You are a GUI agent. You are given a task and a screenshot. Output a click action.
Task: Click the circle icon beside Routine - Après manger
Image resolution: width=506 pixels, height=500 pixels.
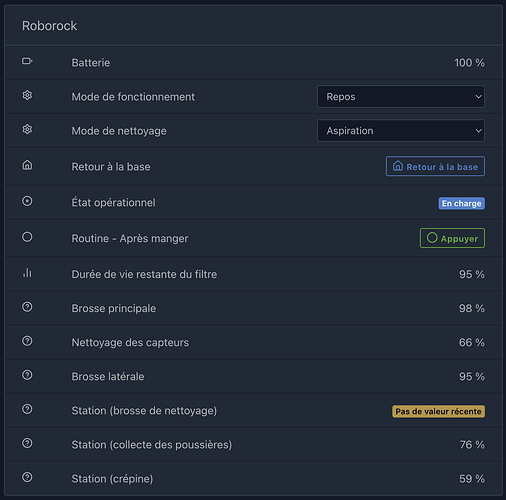tap(27, 237)
